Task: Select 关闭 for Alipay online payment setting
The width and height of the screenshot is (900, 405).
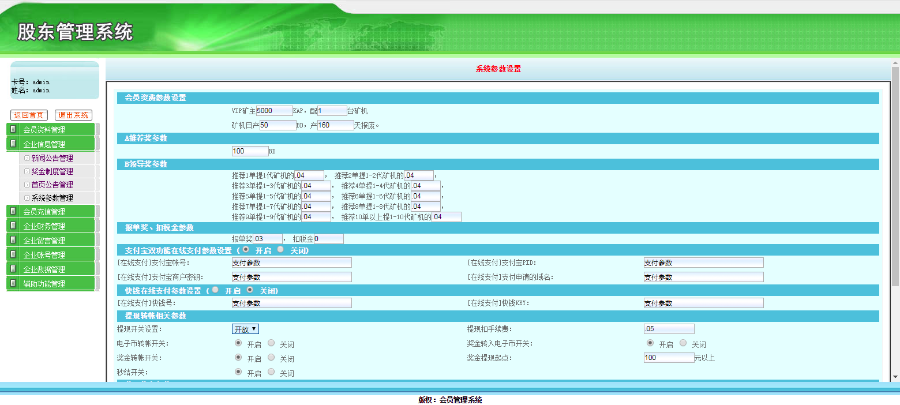Action: (279, 249)
